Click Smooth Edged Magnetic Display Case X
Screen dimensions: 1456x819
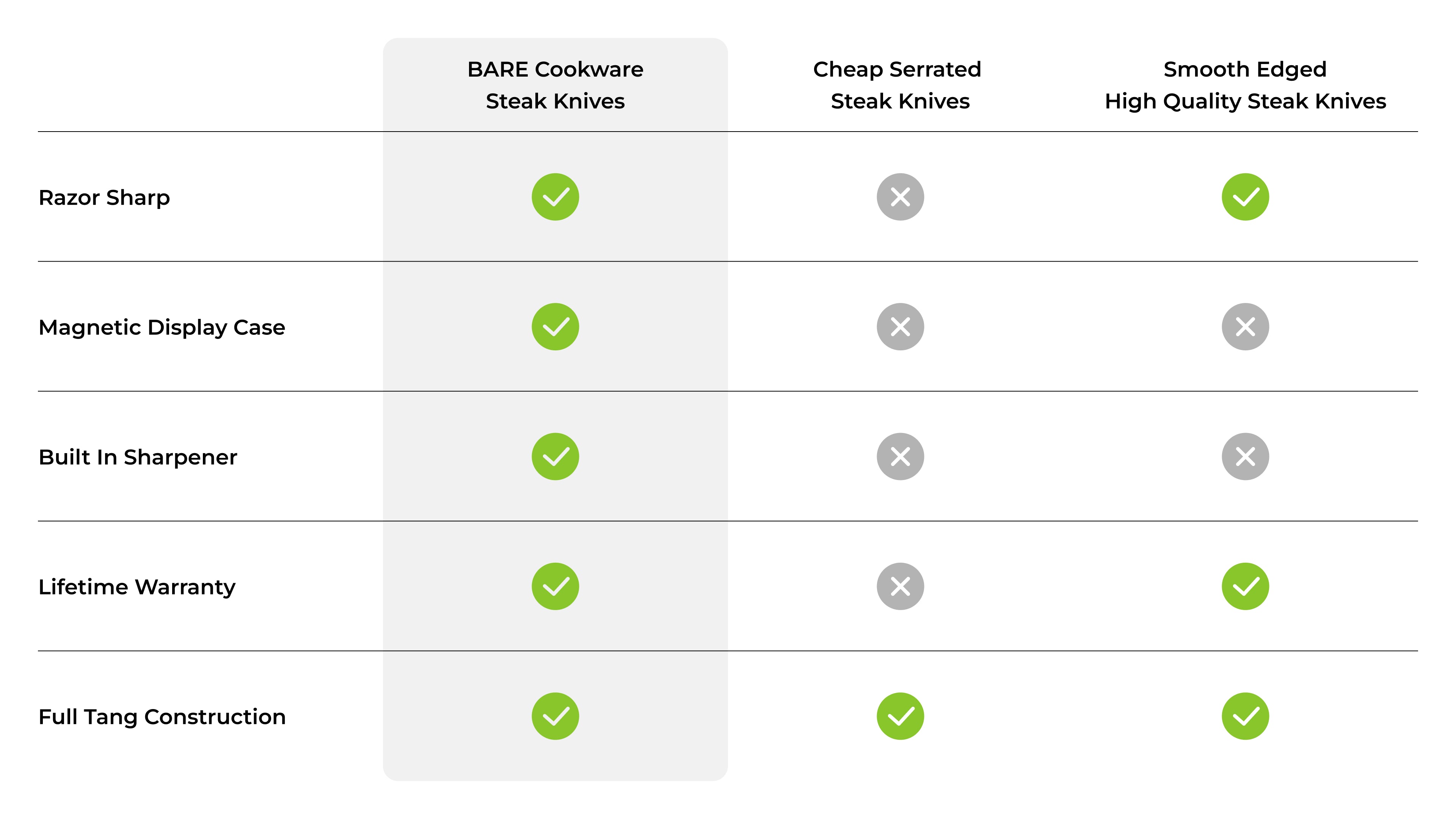click(1244, 327)
